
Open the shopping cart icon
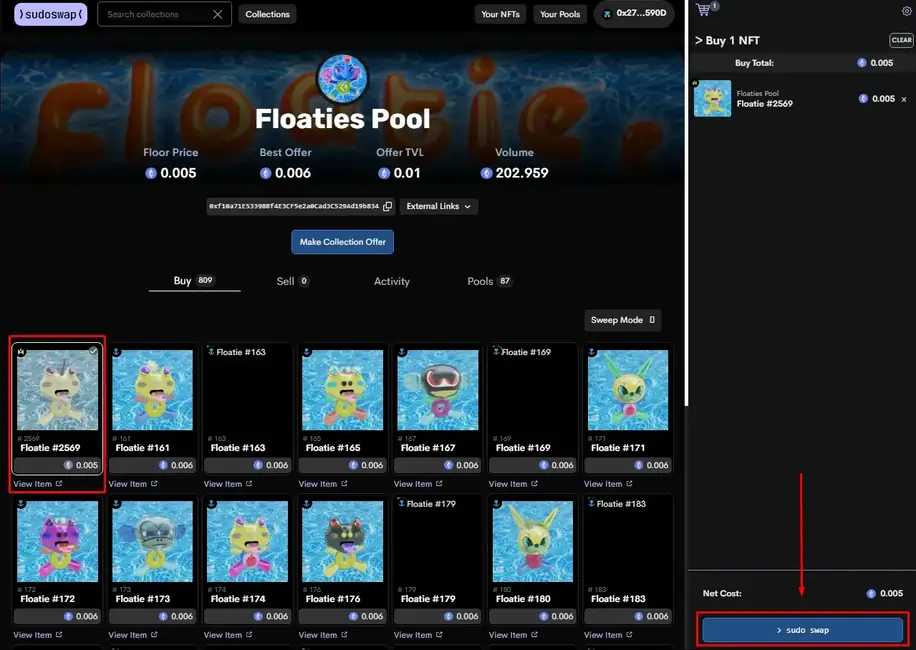pyautogui.click(x=705, y=9)
